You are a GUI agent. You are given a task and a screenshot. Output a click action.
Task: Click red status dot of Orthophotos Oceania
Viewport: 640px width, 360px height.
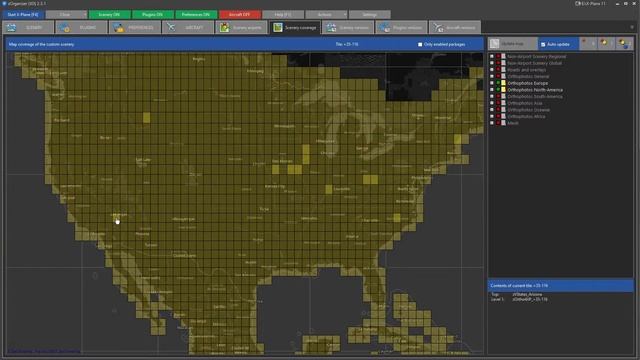(x=498, y=109)
